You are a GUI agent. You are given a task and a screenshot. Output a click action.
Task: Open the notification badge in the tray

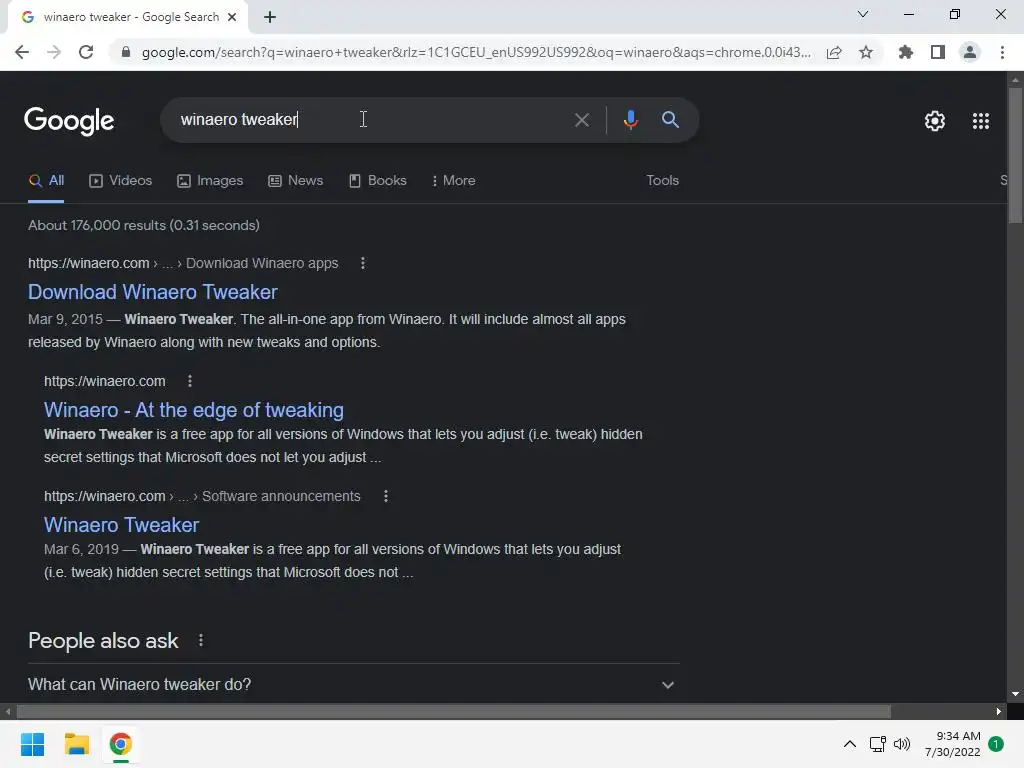(x=996, y=744)
